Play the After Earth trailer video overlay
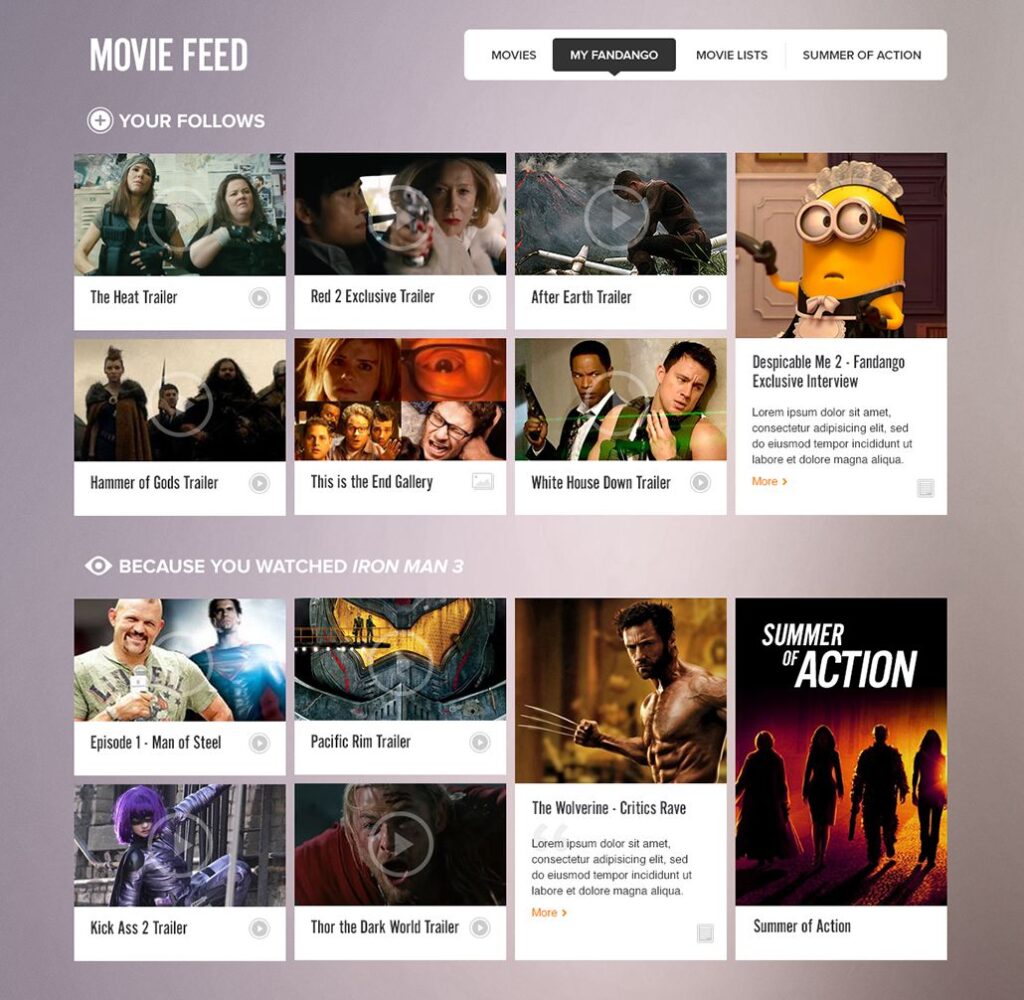The image size is (1024, 1000). (616, 218)
